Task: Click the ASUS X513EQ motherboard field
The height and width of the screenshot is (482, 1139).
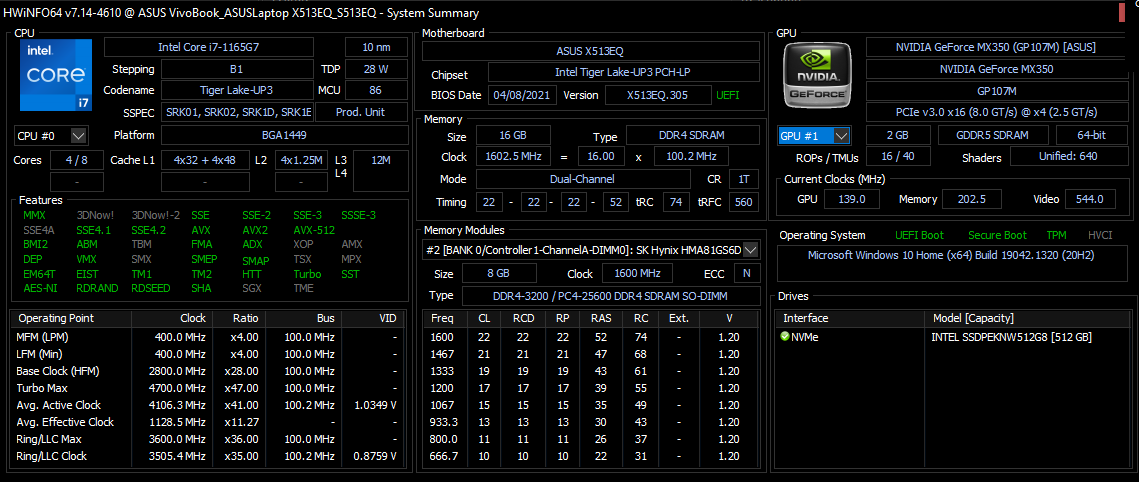Action: point(591,51)
